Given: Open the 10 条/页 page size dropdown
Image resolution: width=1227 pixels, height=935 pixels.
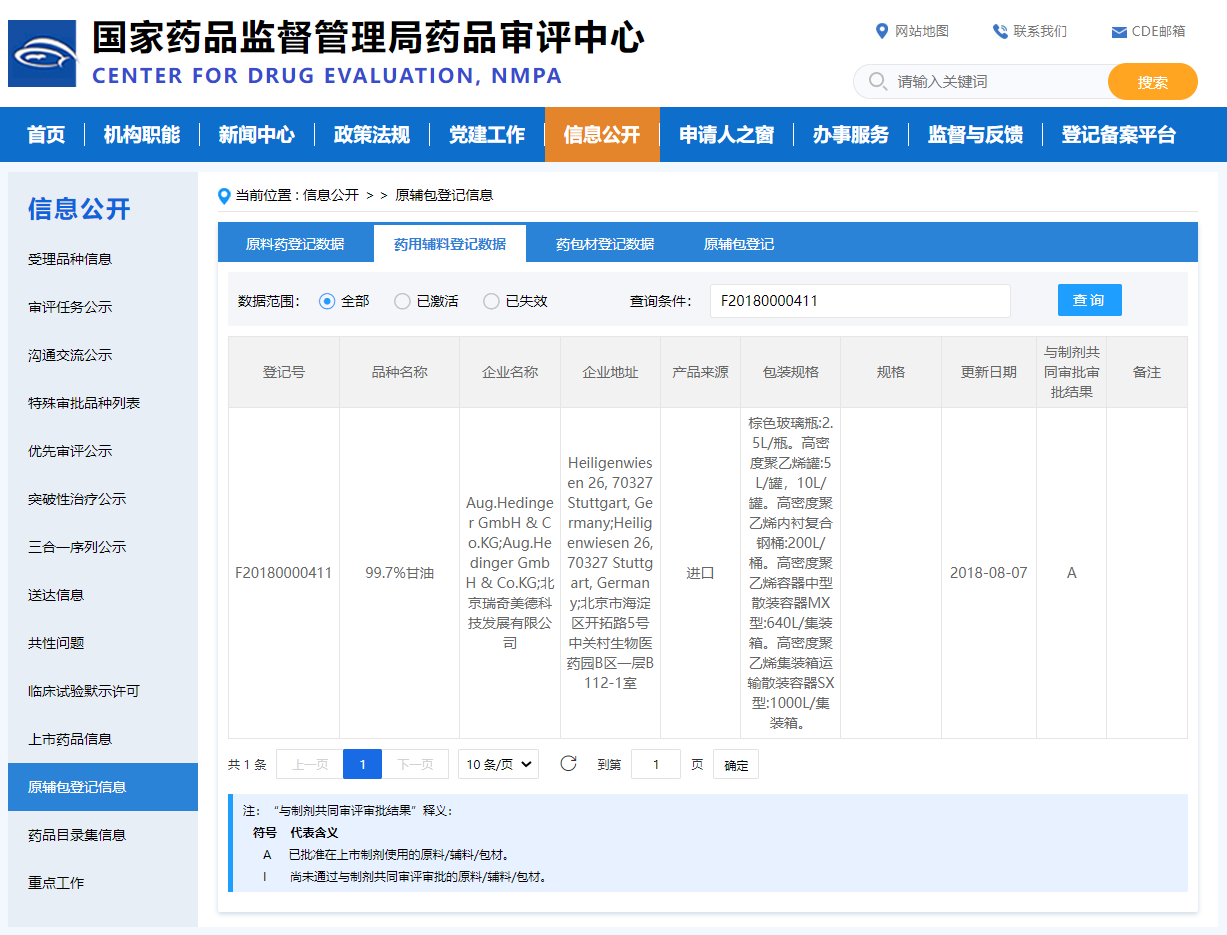Looking at the screenshot, I should coord(498,764).
